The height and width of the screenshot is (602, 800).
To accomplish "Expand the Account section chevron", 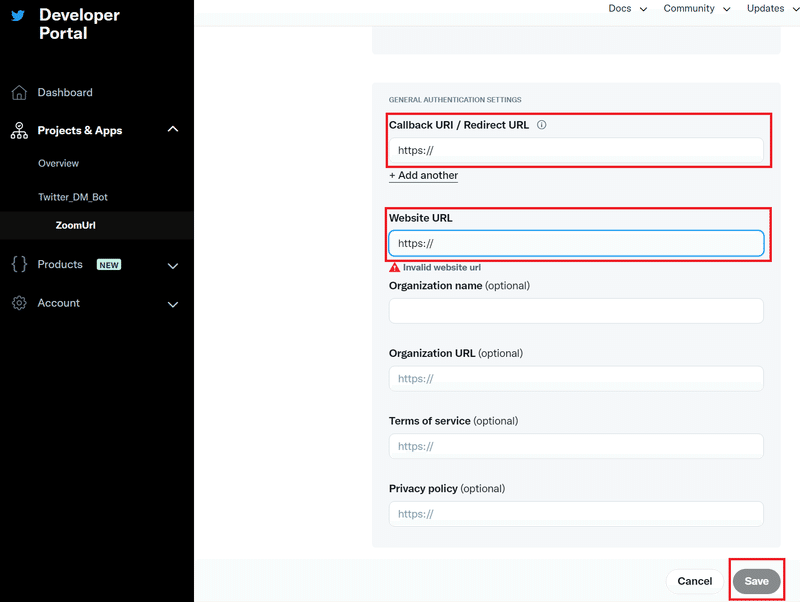I will click(173, 305).
